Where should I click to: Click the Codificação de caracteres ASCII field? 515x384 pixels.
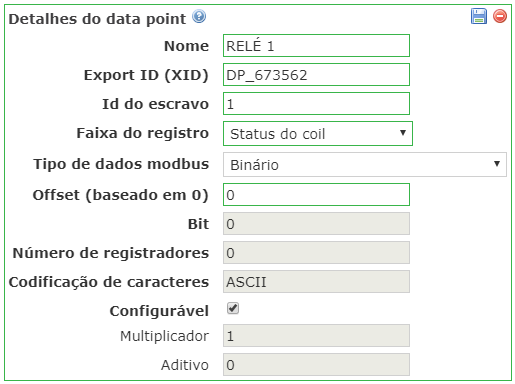coord(316,282)
